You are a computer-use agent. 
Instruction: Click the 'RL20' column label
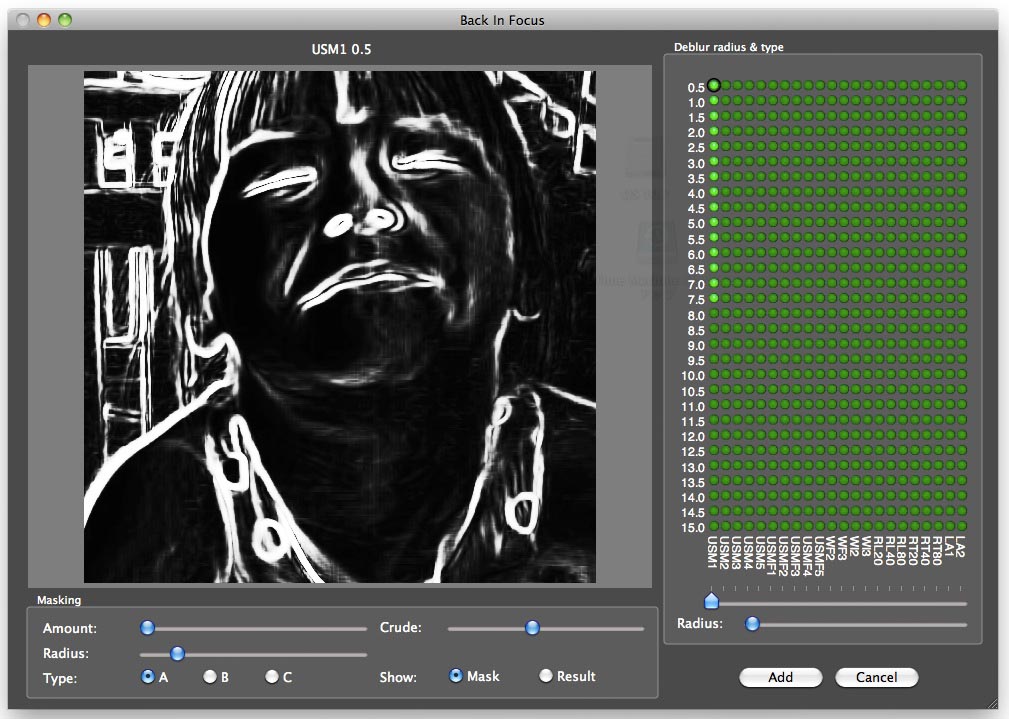(878, 550)
